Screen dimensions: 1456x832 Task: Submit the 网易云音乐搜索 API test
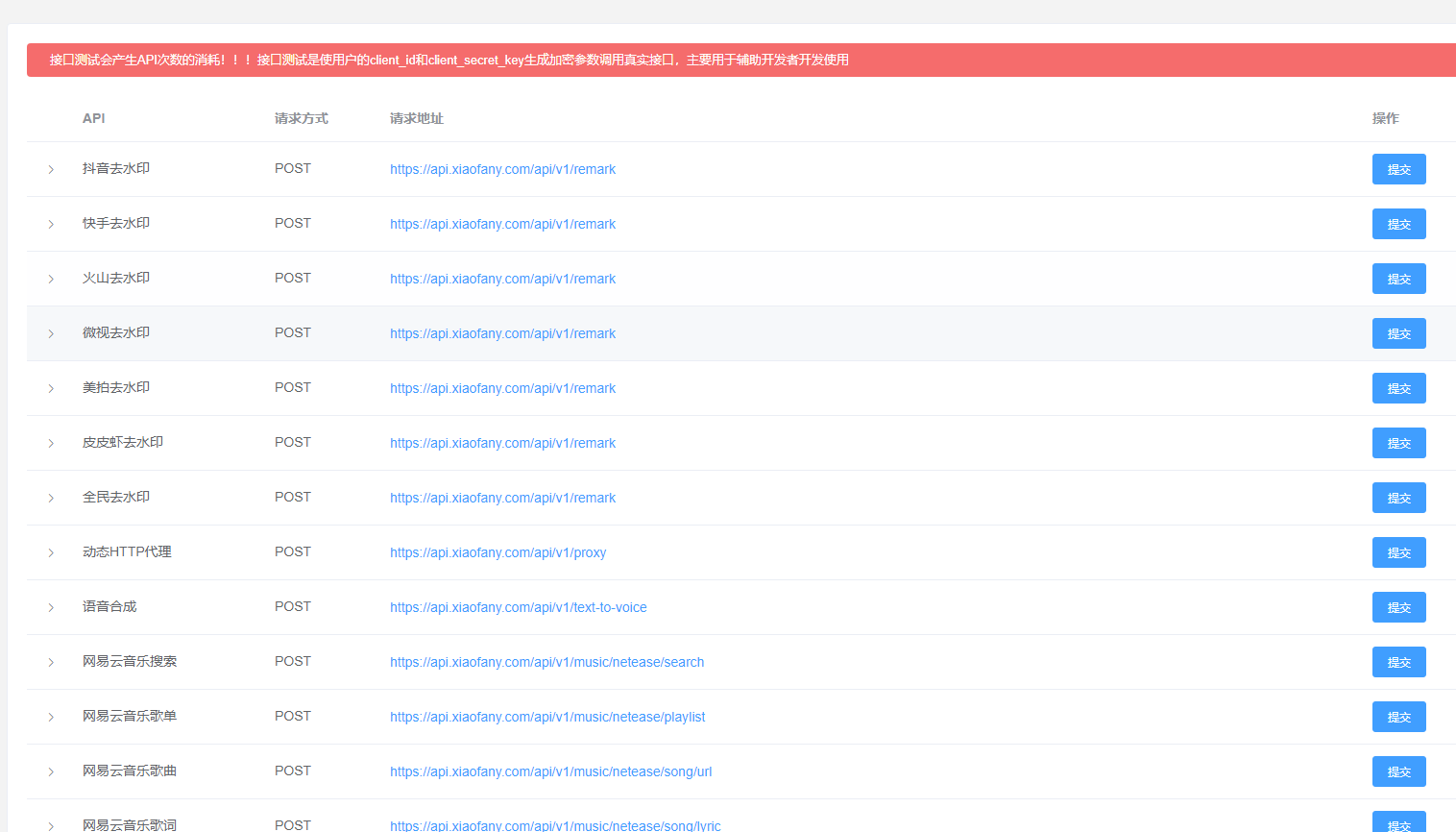pyautogui.click(x=1398, y=662)
